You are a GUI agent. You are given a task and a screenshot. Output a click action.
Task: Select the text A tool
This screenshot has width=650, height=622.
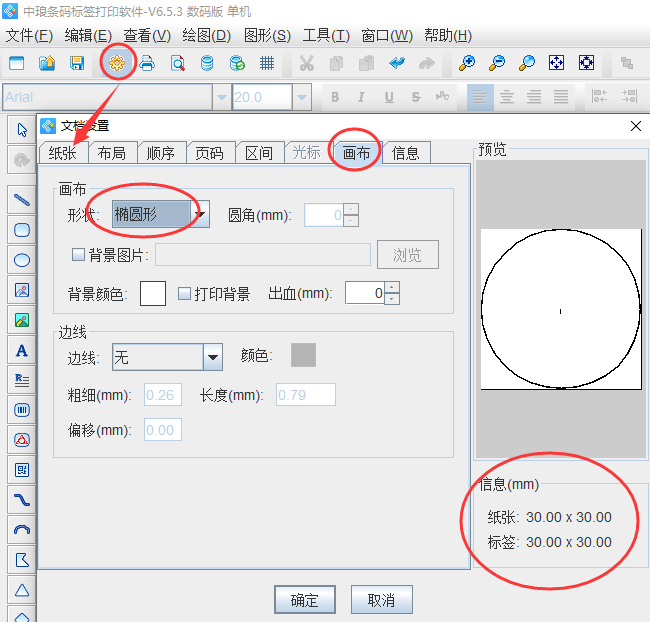[21, 351]
